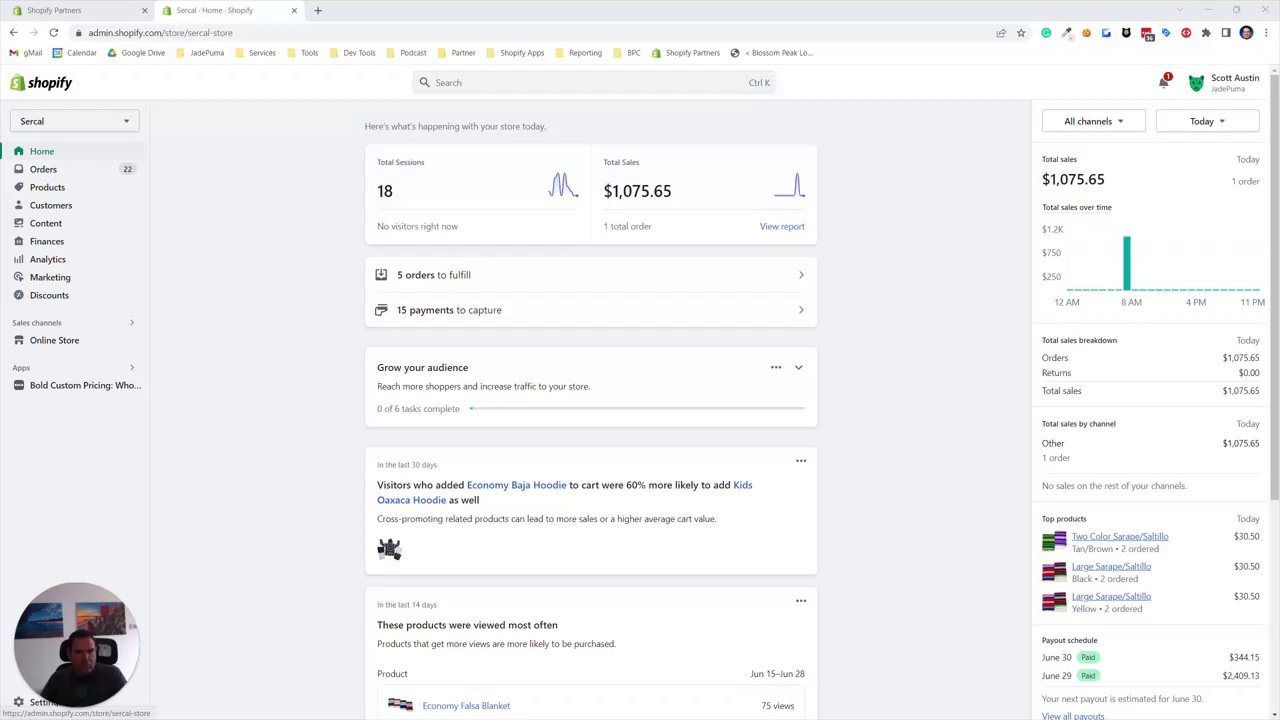Click the orders to fulfill download icon
The image size is (1280, 720).
coord(381,274)
